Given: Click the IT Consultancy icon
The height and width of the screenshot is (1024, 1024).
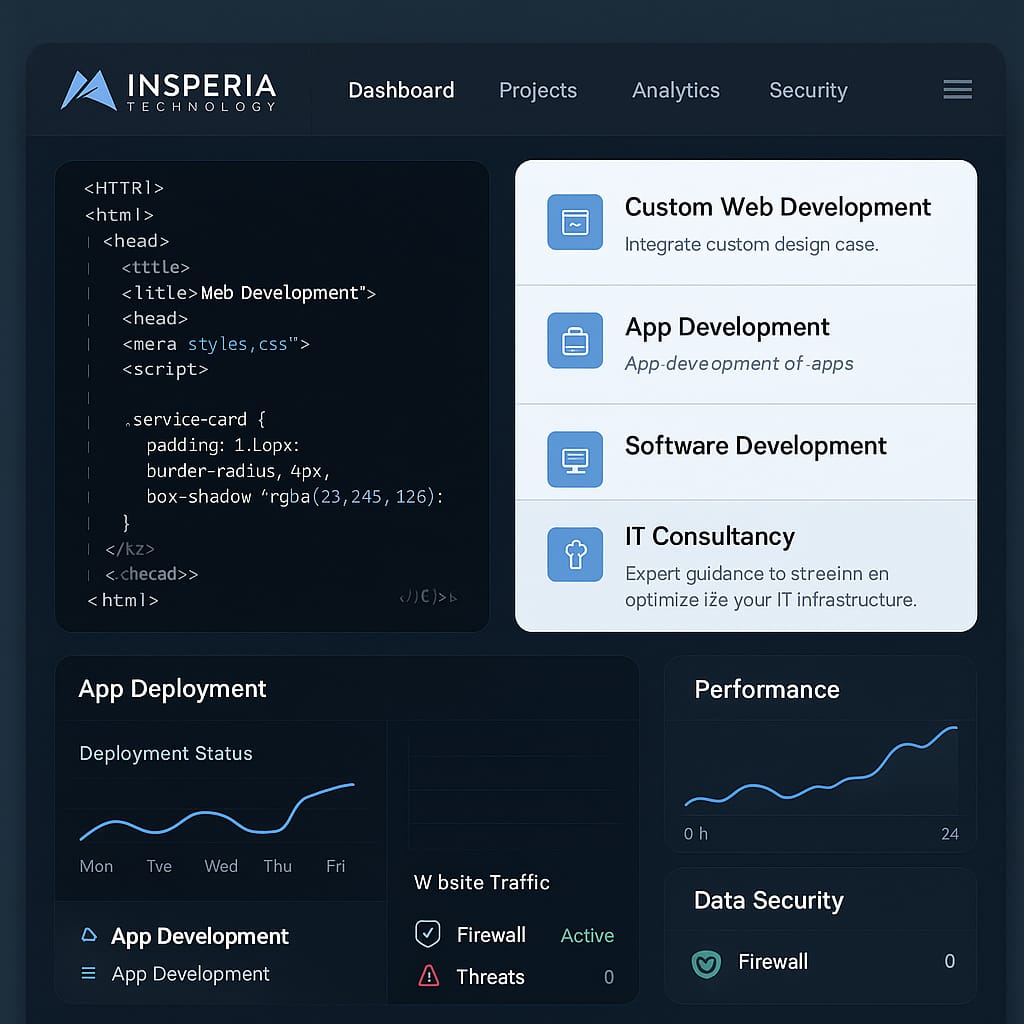Looking at the screenshot, I should click(575, 554).
